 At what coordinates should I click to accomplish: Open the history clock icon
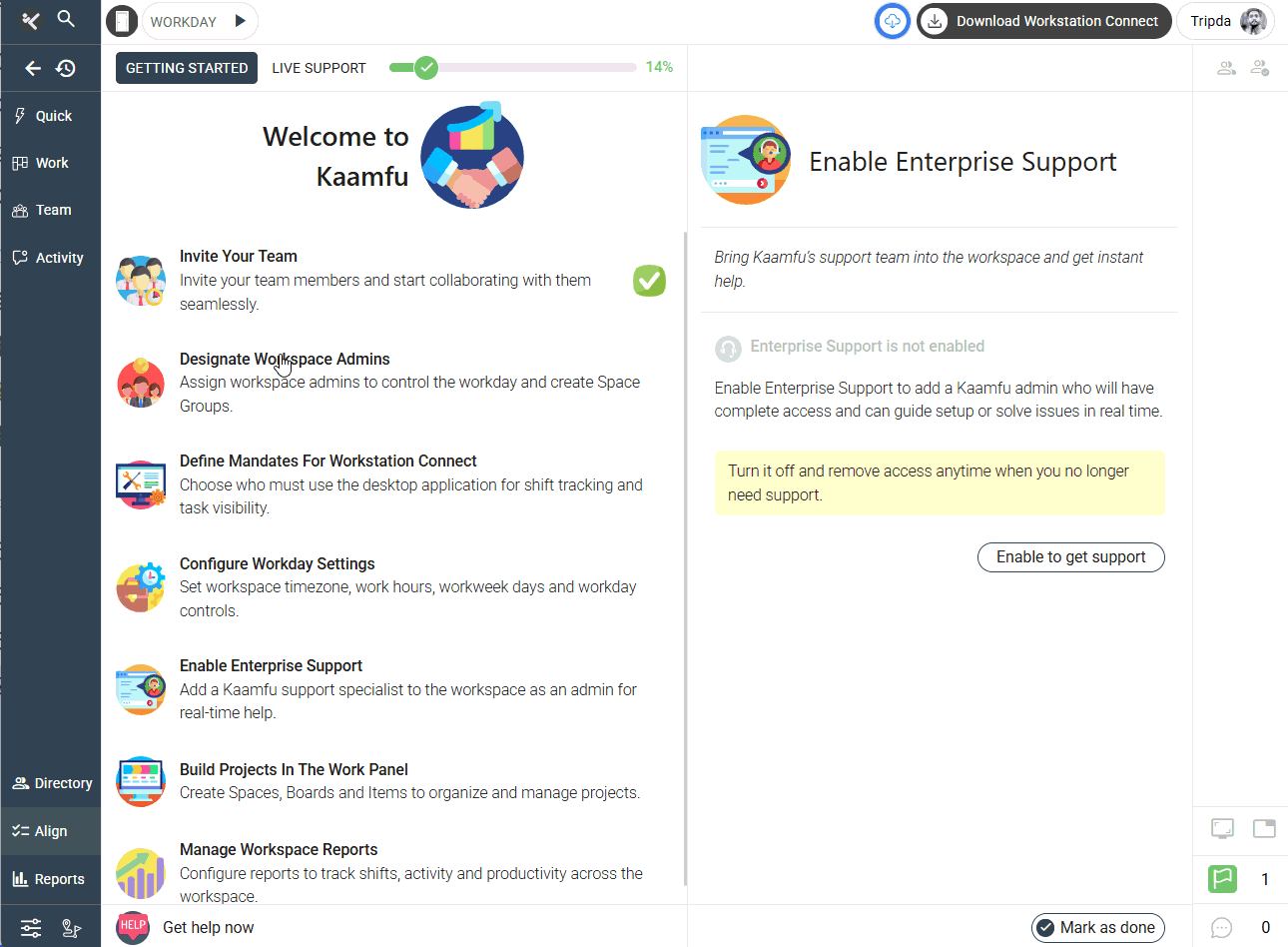[x=66, y=68]
